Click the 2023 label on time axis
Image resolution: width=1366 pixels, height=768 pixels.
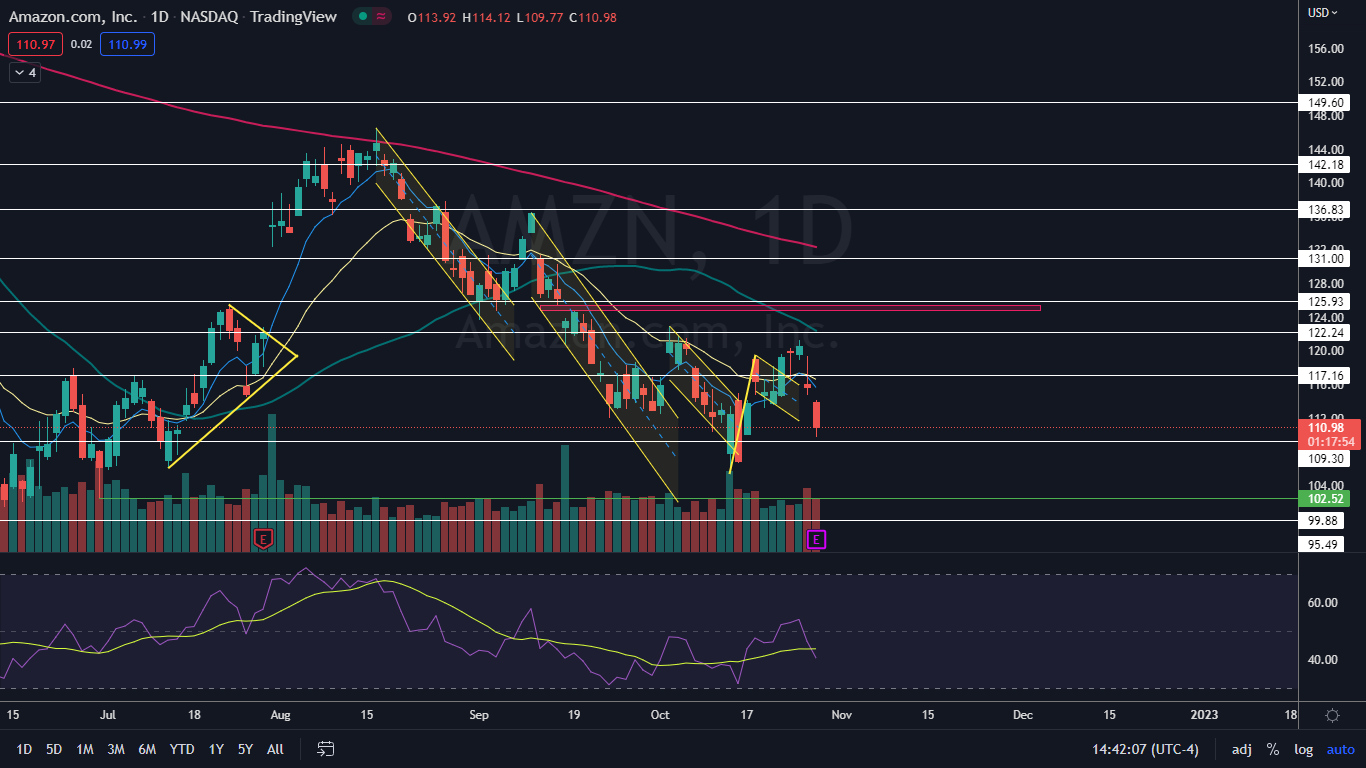[1204, 715]
